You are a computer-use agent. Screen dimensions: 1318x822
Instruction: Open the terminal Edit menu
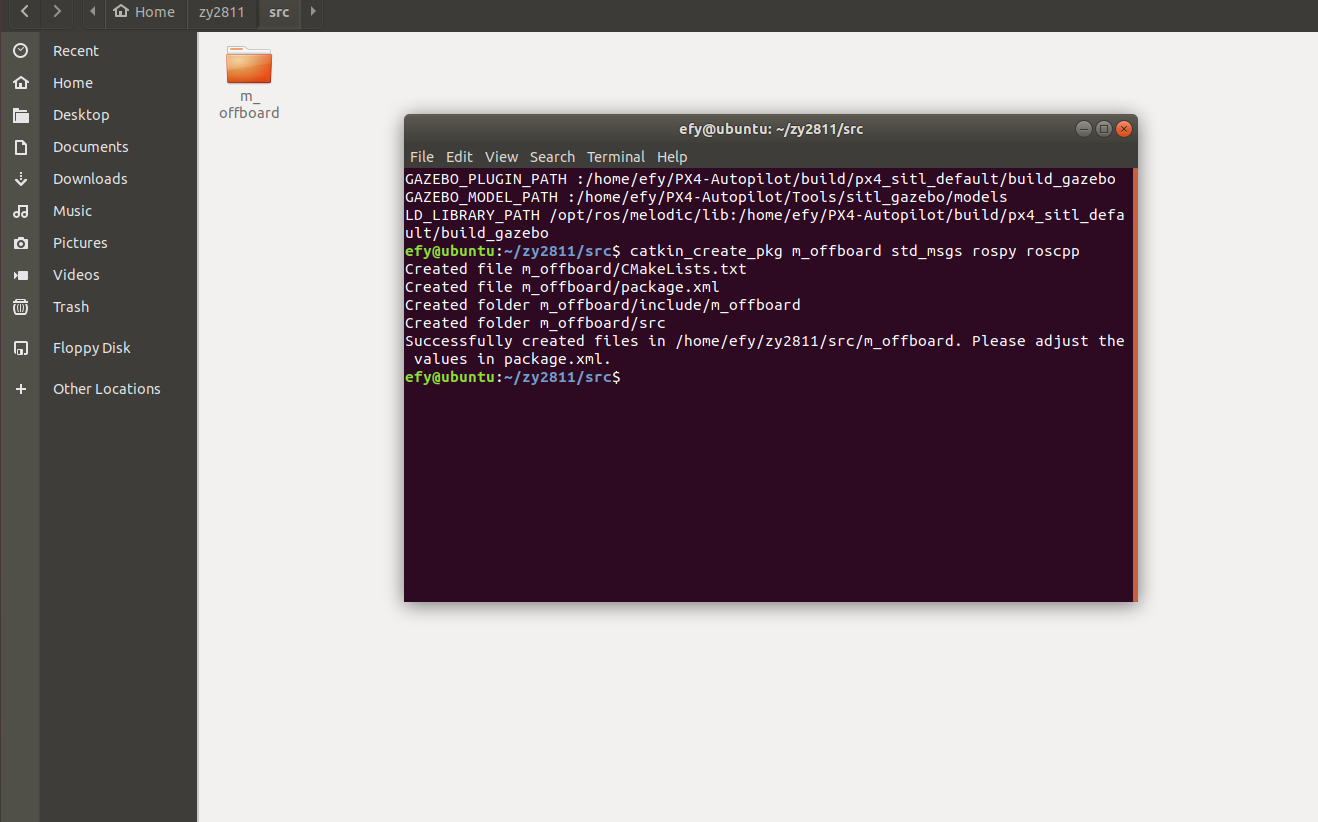[459, 157]
